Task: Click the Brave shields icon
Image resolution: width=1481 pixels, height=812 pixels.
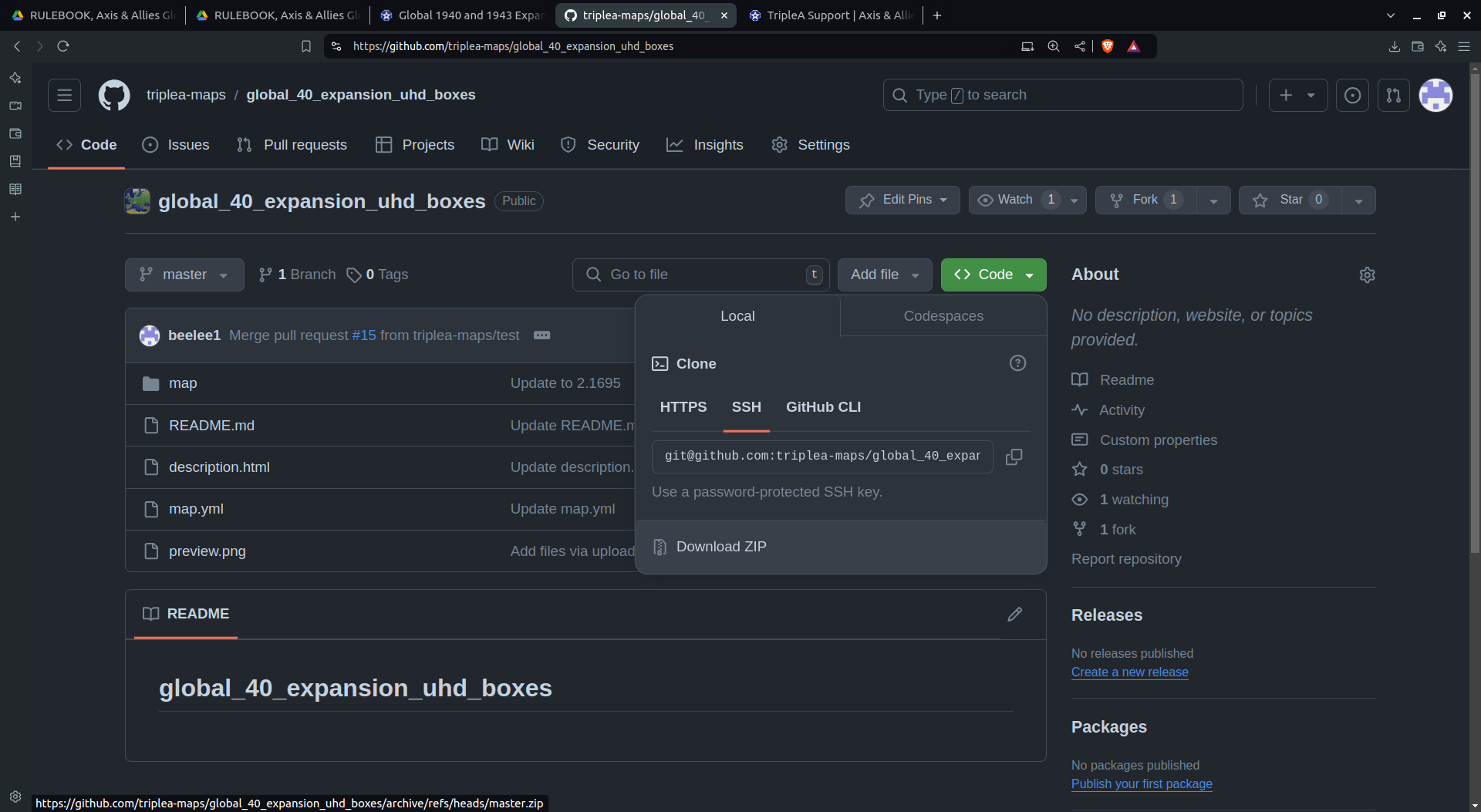Action: tap(1108, 46)
